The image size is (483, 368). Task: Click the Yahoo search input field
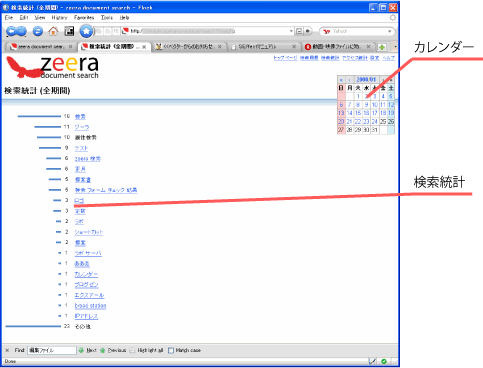[358, 31]
